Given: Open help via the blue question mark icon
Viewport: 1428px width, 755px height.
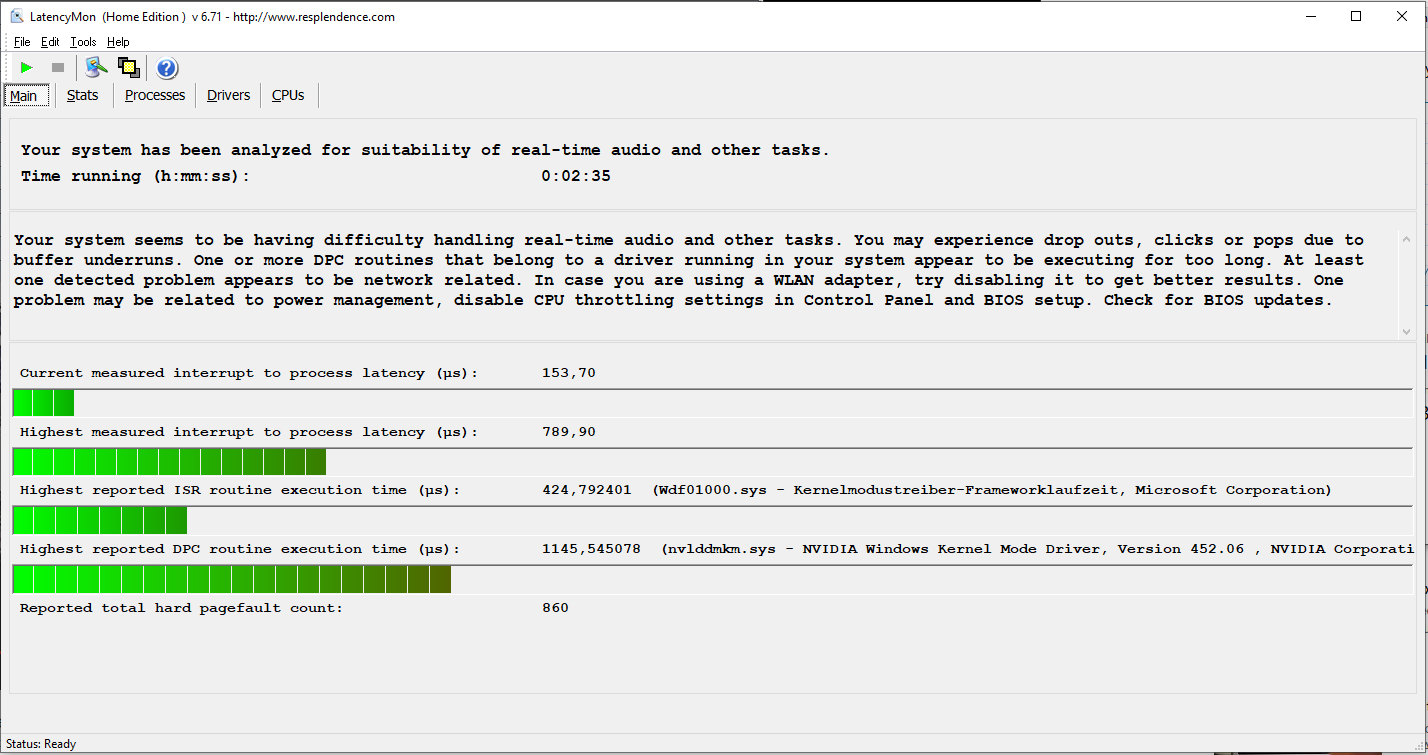Looking at the screenshot, I should (167, 68).
